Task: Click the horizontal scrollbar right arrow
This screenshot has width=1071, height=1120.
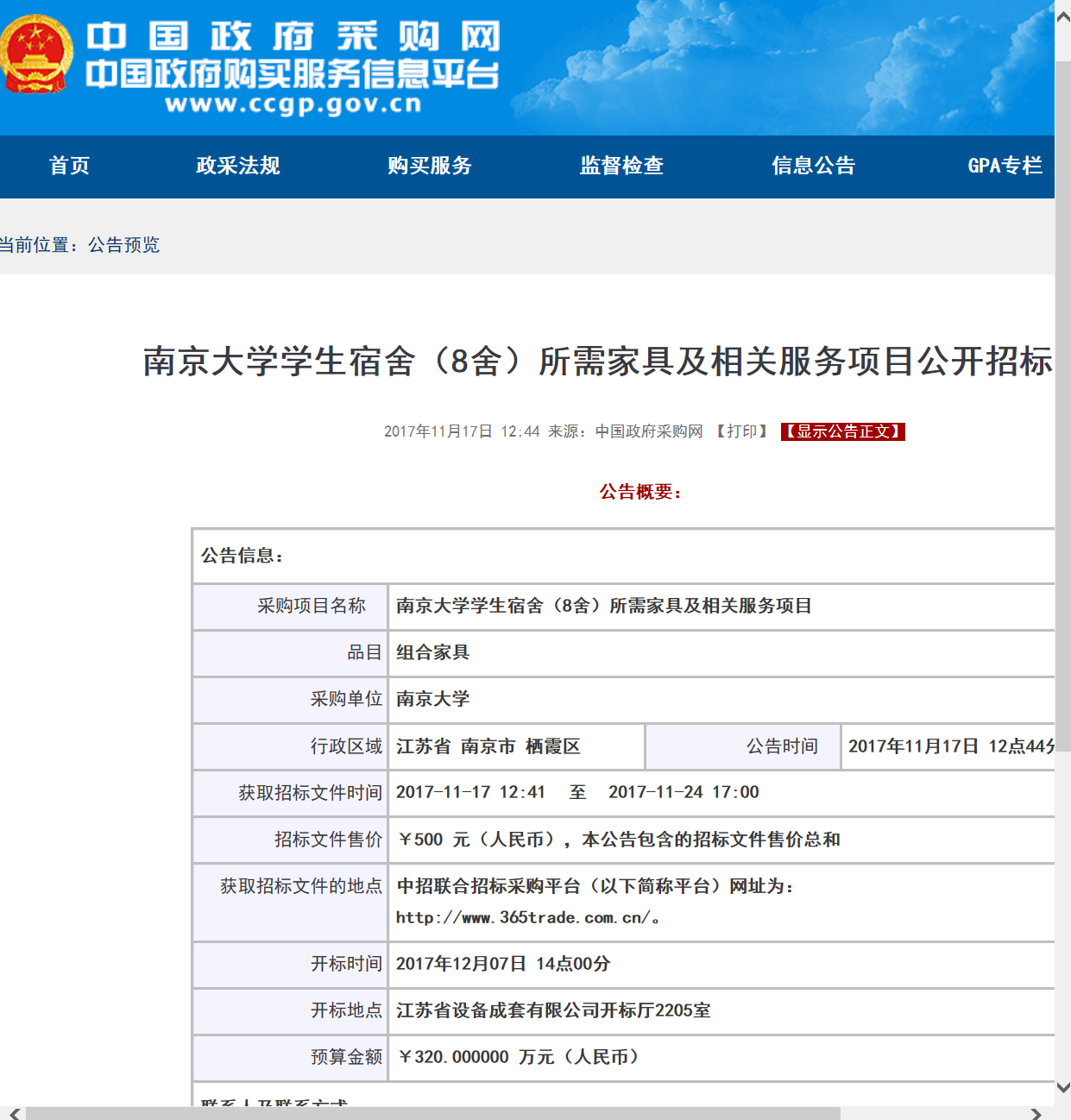Action: pos(1036,1113)
